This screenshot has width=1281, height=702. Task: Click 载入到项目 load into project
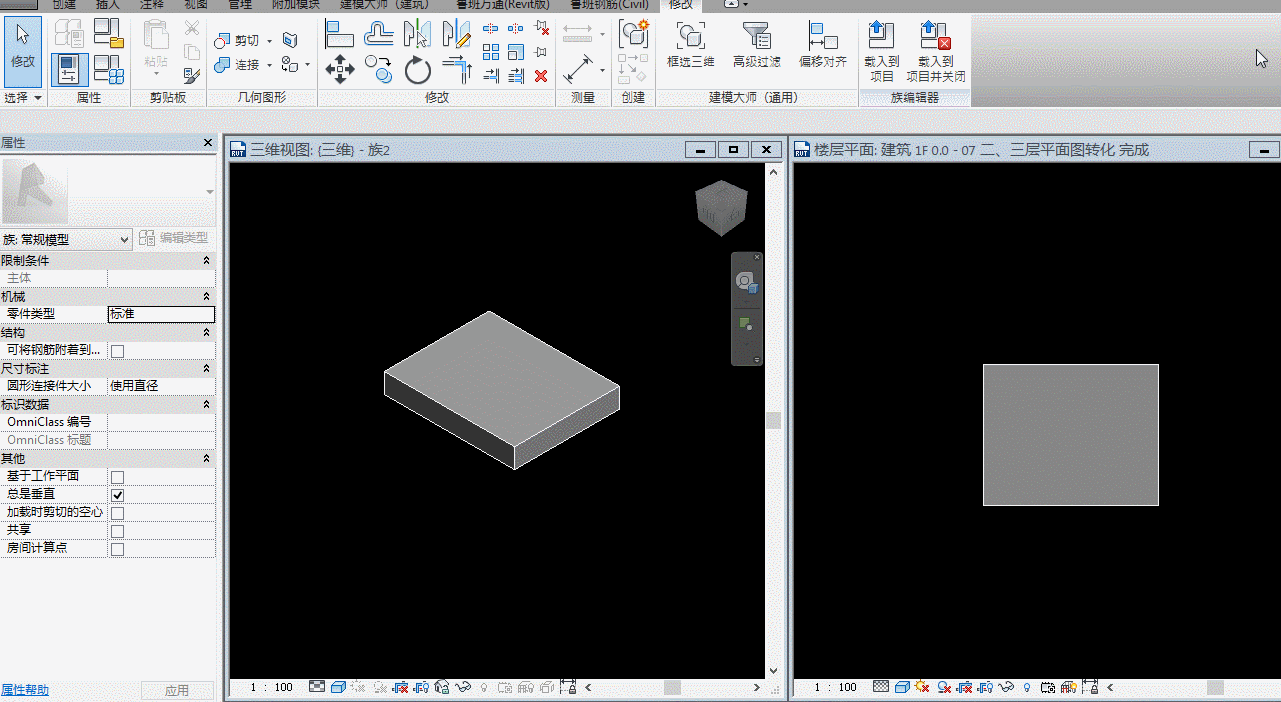(881, 52)
